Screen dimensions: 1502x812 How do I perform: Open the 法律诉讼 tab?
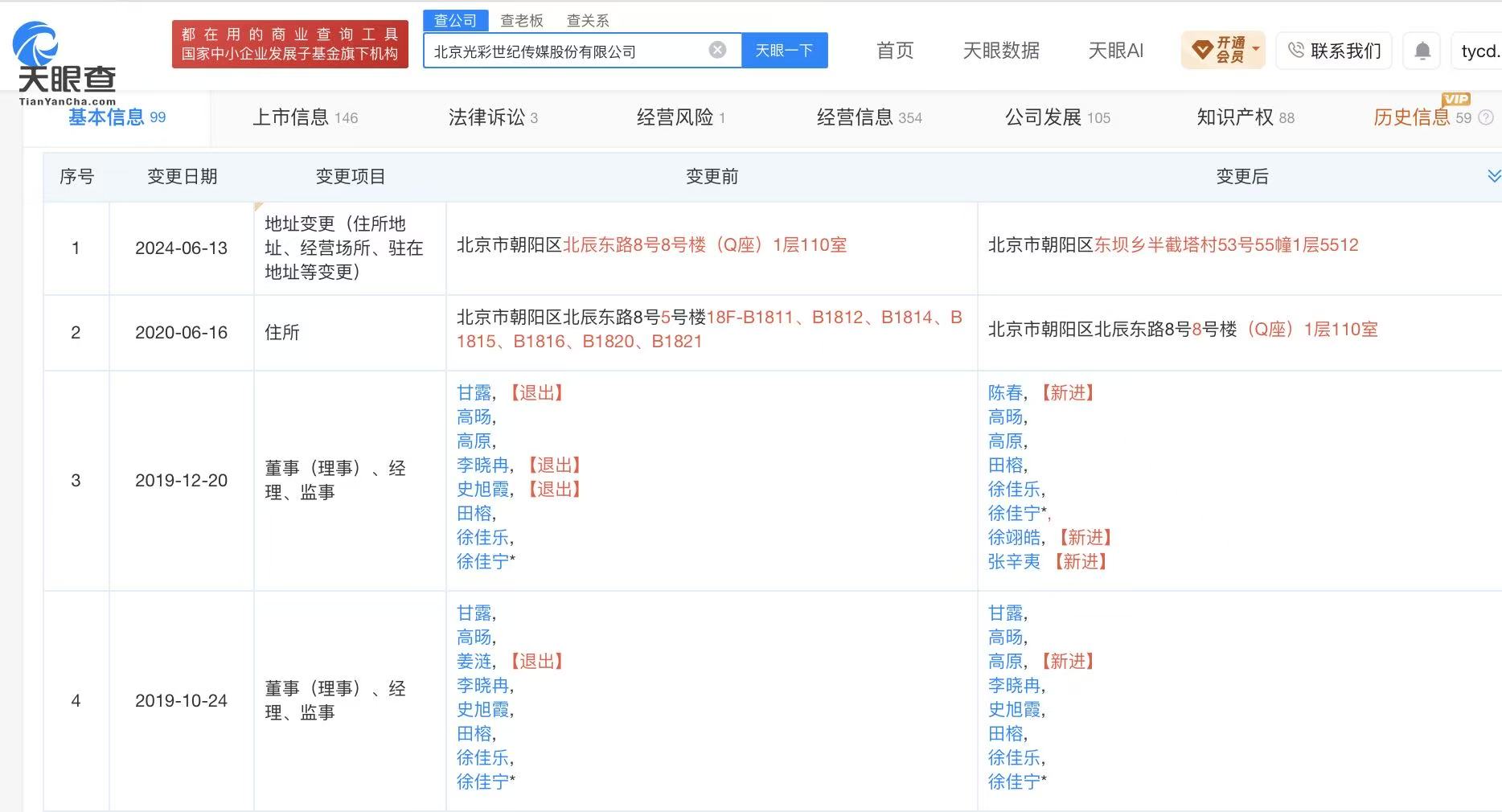493,117
